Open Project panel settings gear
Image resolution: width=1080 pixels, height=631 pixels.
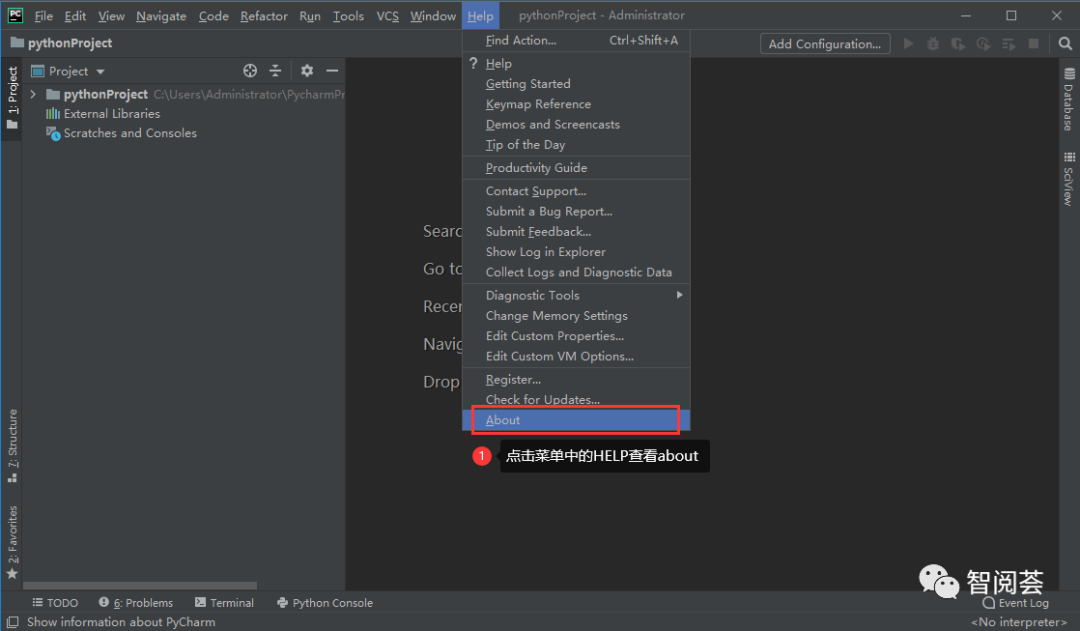[x=307, y=70]
